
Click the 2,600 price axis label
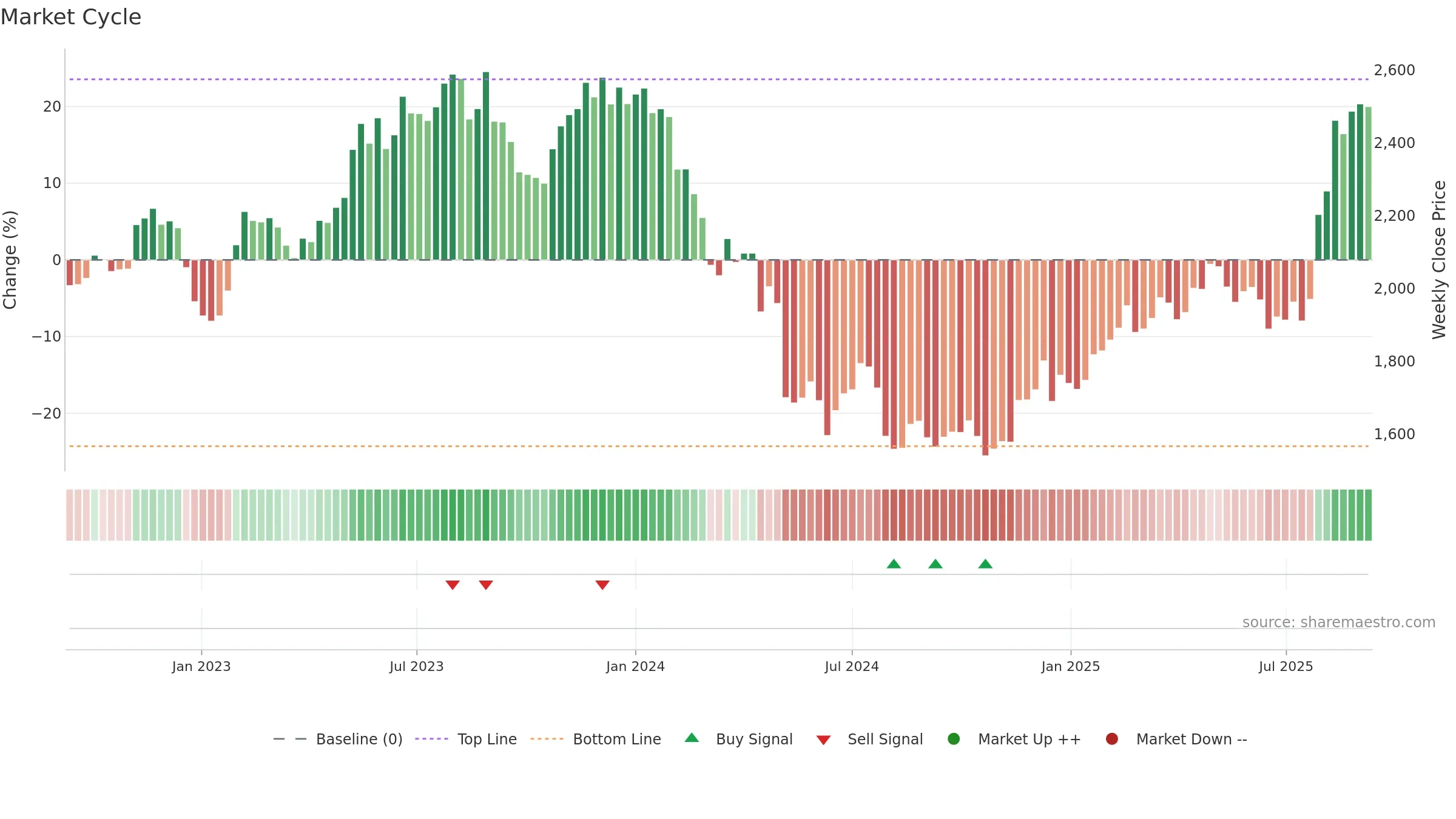point(1394,70)
